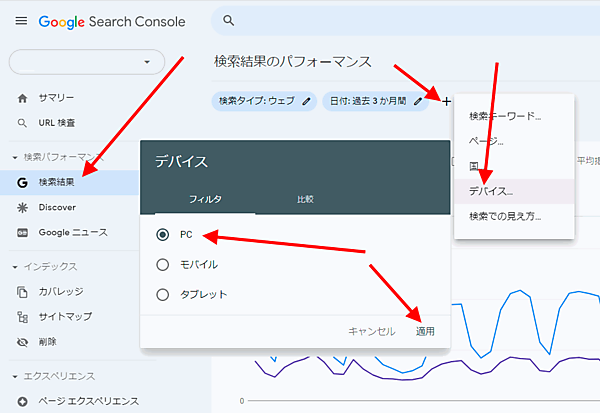This screenshot has height=413, width=600.
Task: Edit the 検索タイプ: ウェブ filter pencil
Action: (x=306, y=101)
